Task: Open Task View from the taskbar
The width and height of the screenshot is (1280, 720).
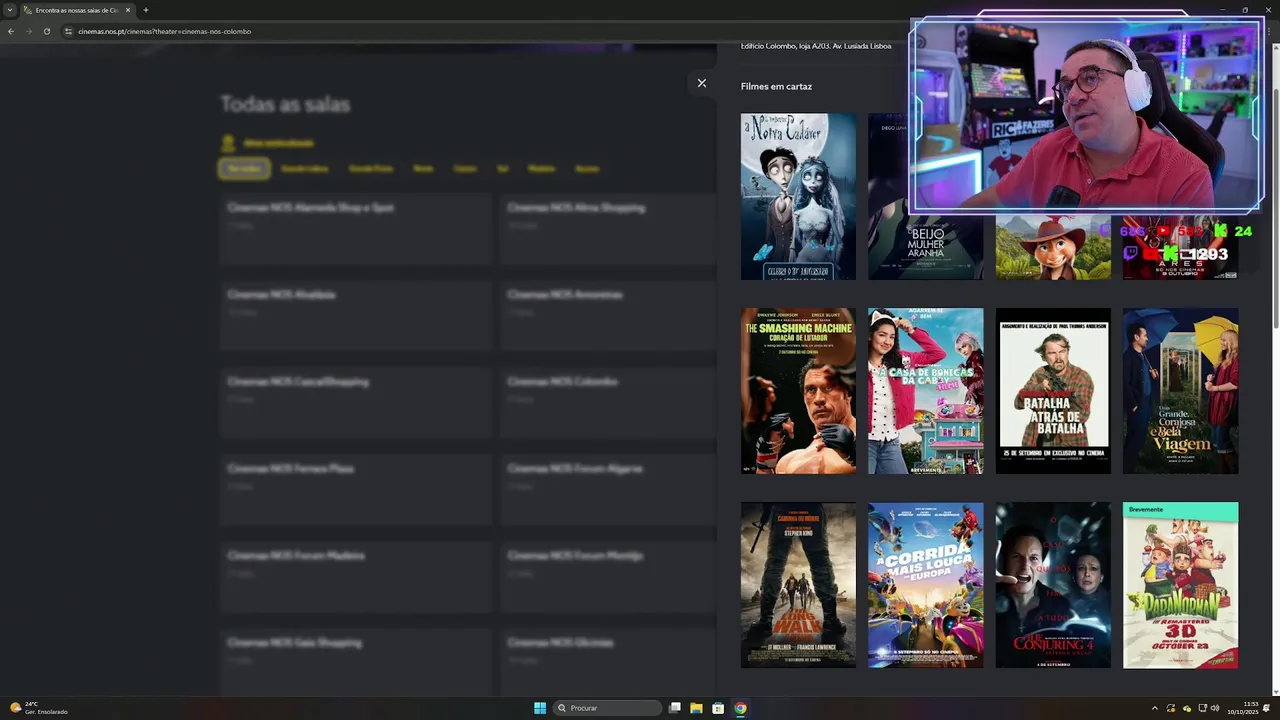Action: (675, 708)
